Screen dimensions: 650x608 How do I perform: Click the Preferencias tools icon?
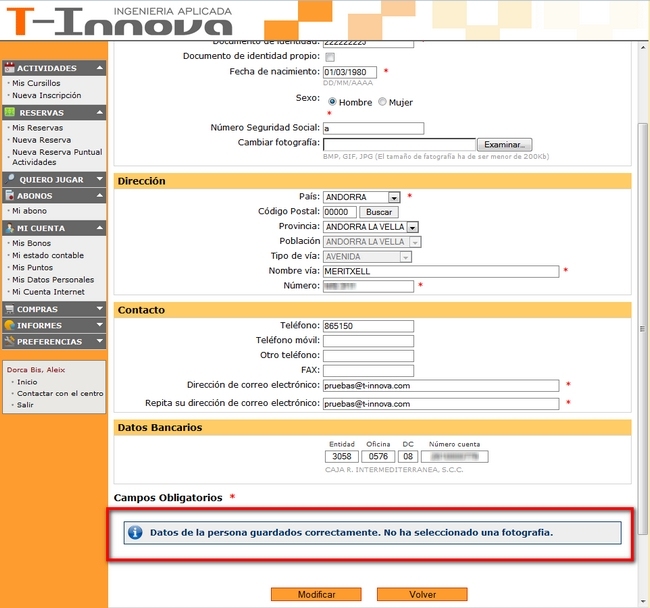pyautogui.click(x=9, y=341)
